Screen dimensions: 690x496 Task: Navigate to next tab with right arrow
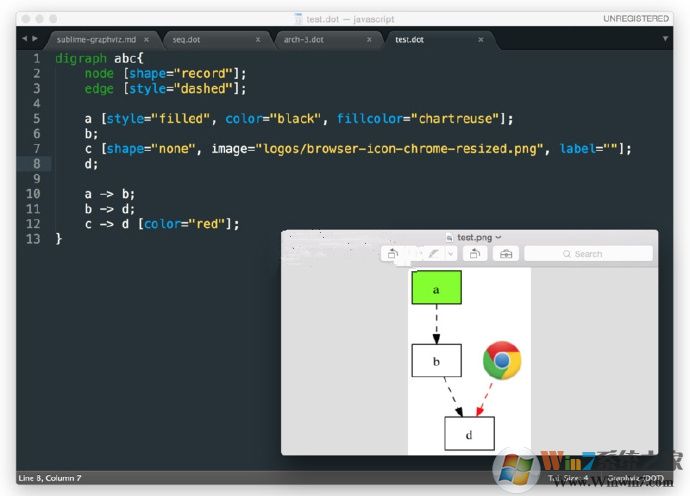pyautogui.click(x=36, y=39)
